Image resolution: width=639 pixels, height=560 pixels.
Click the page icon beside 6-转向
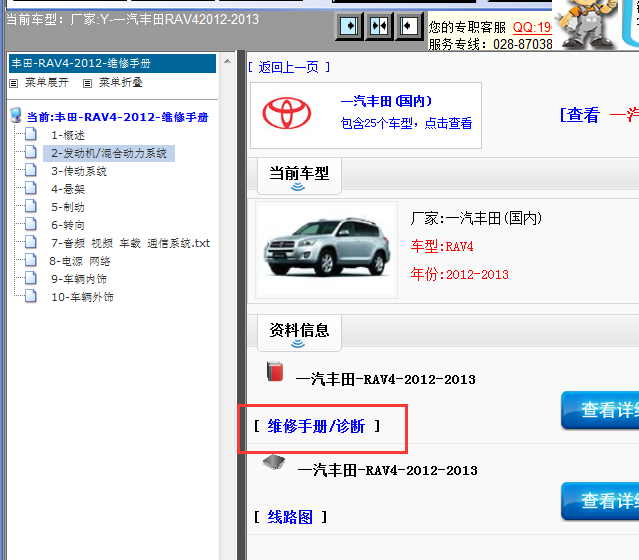[x=31, y=224]
